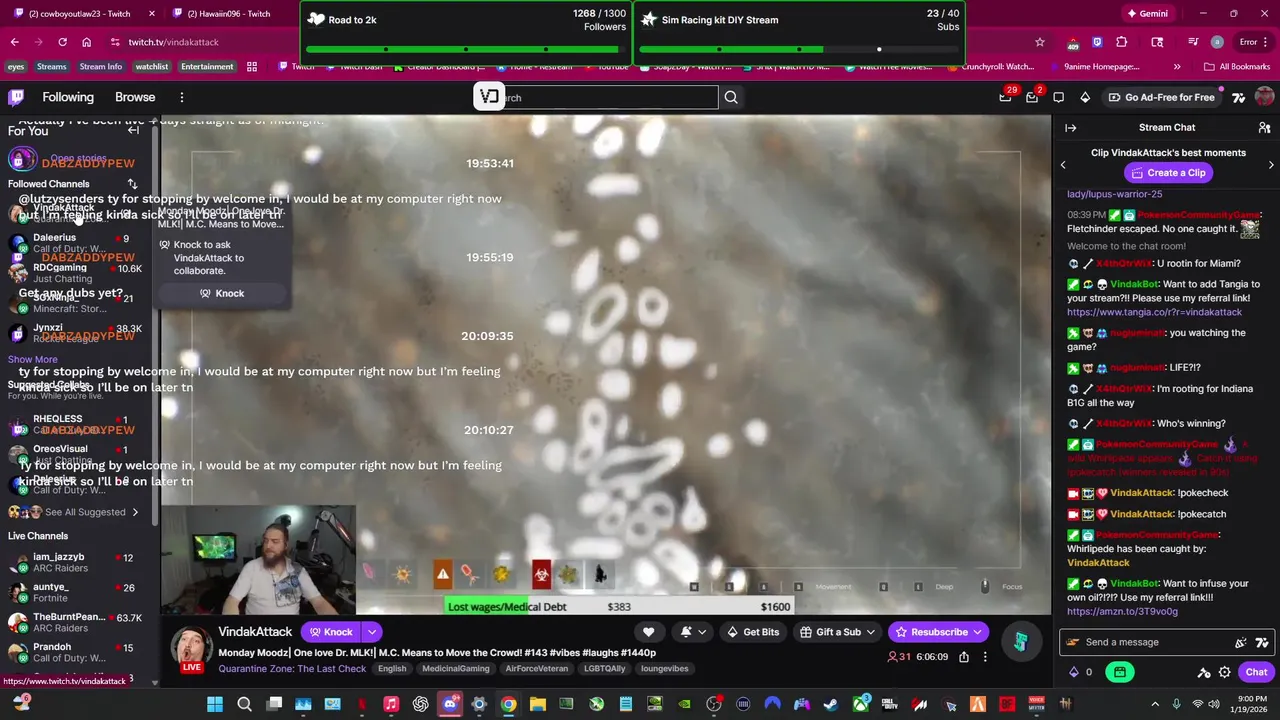Open the green channel points chest button
1280x720 pixels.
[x=1120, y=672]
